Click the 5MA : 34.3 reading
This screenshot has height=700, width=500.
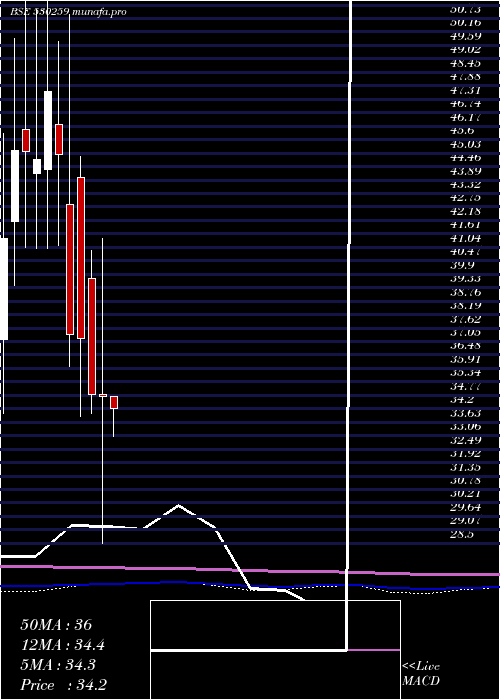(60, 665)
